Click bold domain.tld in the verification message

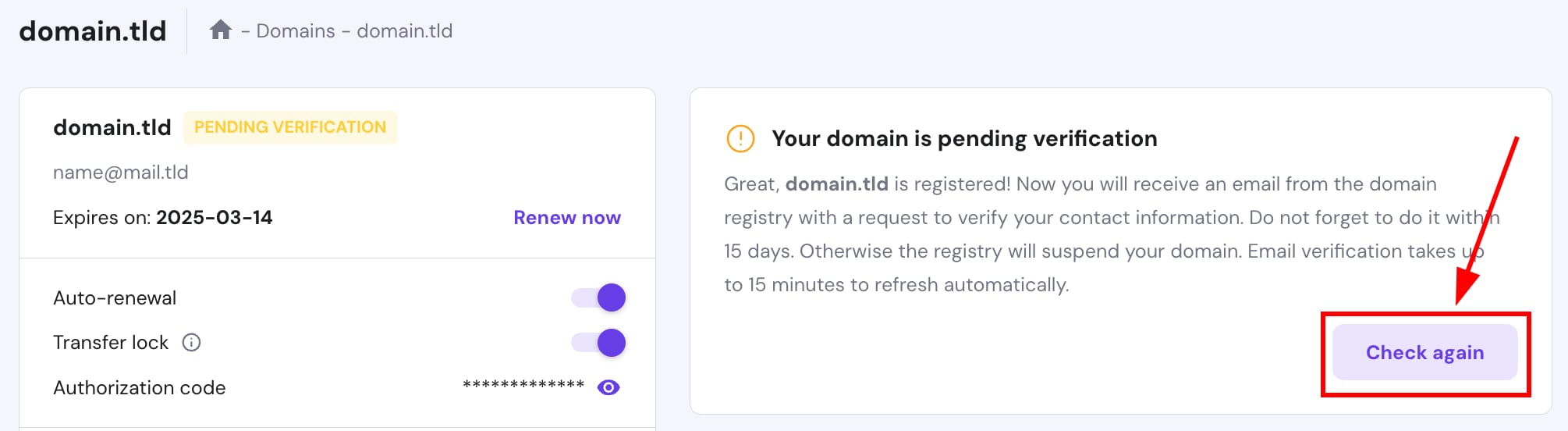point(836,184)
